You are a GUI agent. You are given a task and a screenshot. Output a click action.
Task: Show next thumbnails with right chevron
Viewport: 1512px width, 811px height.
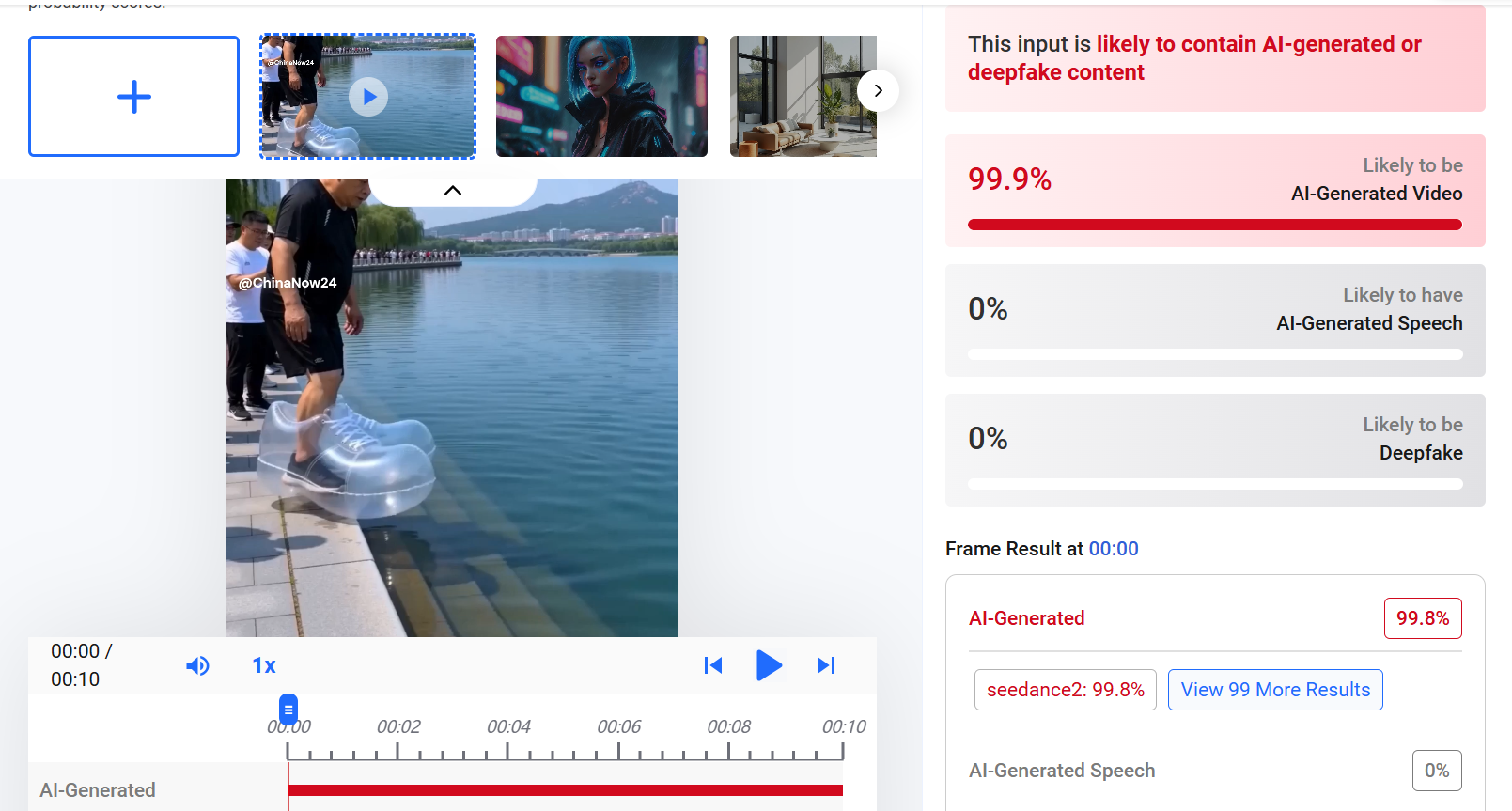point(878,91)
